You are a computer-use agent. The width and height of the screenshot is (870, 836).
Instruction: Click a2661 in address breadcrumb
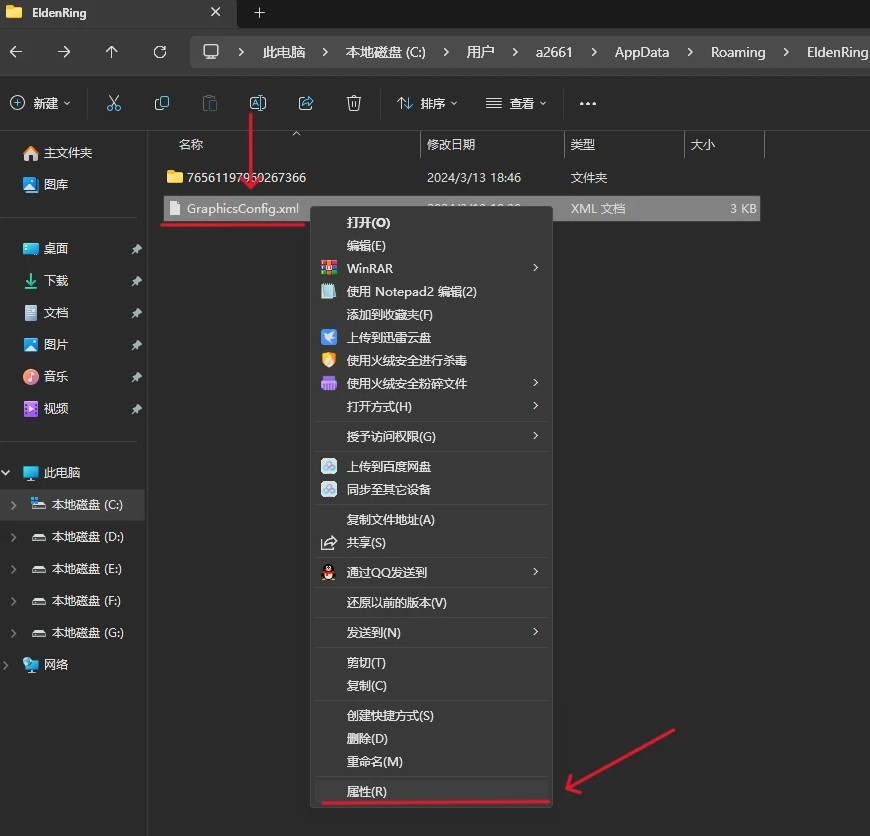(x=554, y=52)
